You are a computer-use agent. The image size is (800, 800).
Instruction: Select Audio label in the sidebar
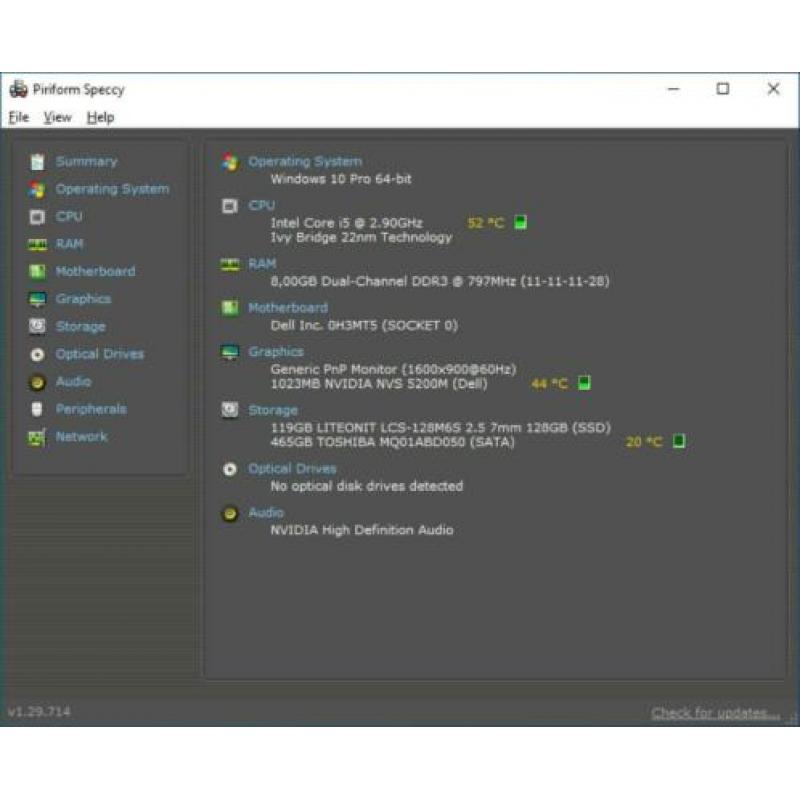tap(73, 382)
